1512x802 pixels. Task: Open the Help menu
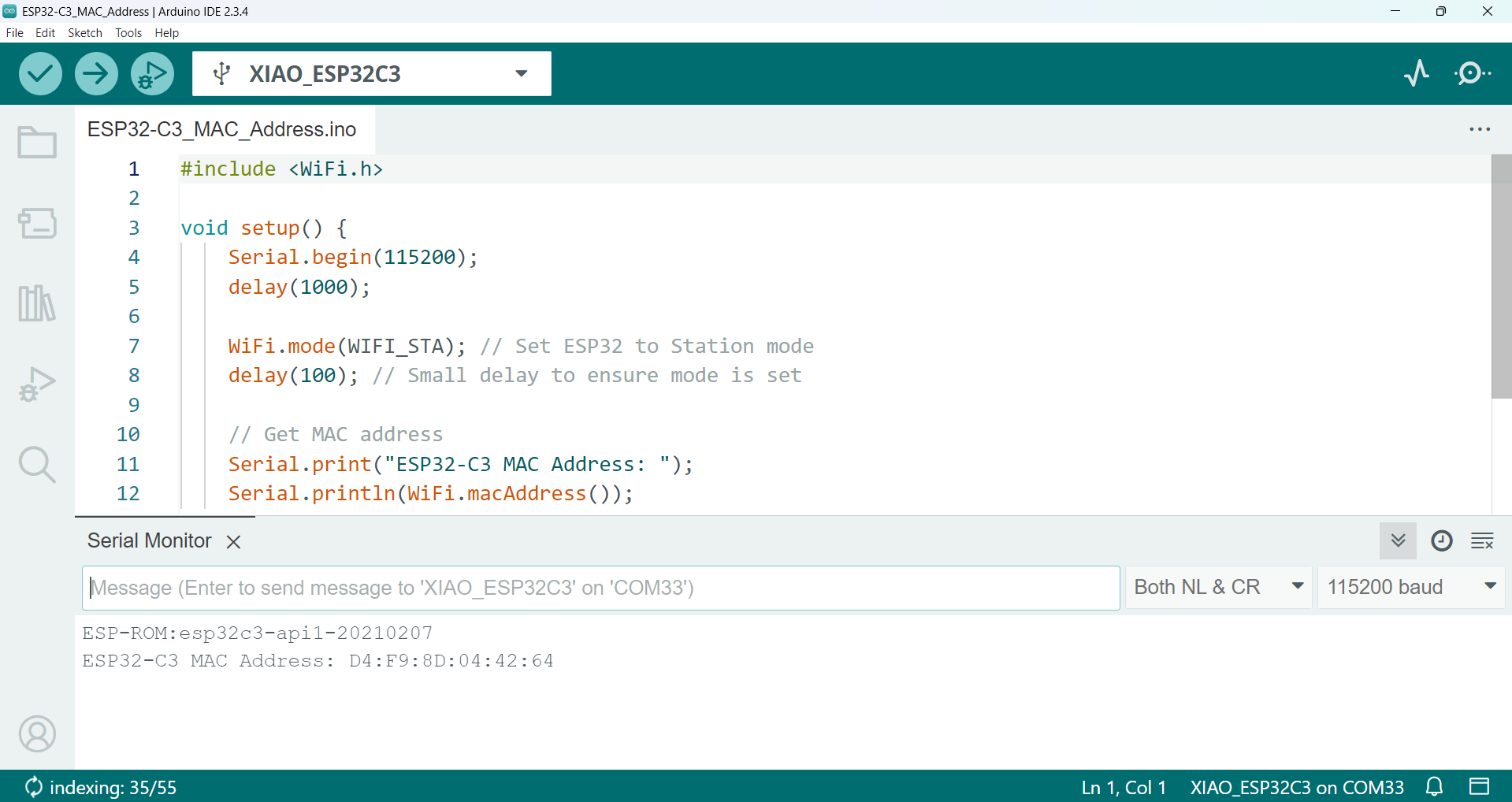pyautogui.click(x=166, y=33)
